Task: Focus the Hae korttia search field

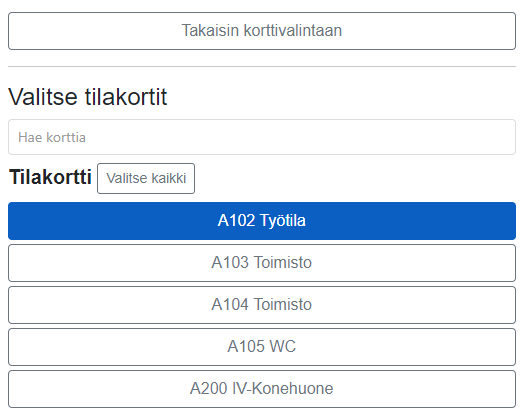Action: 262,137
